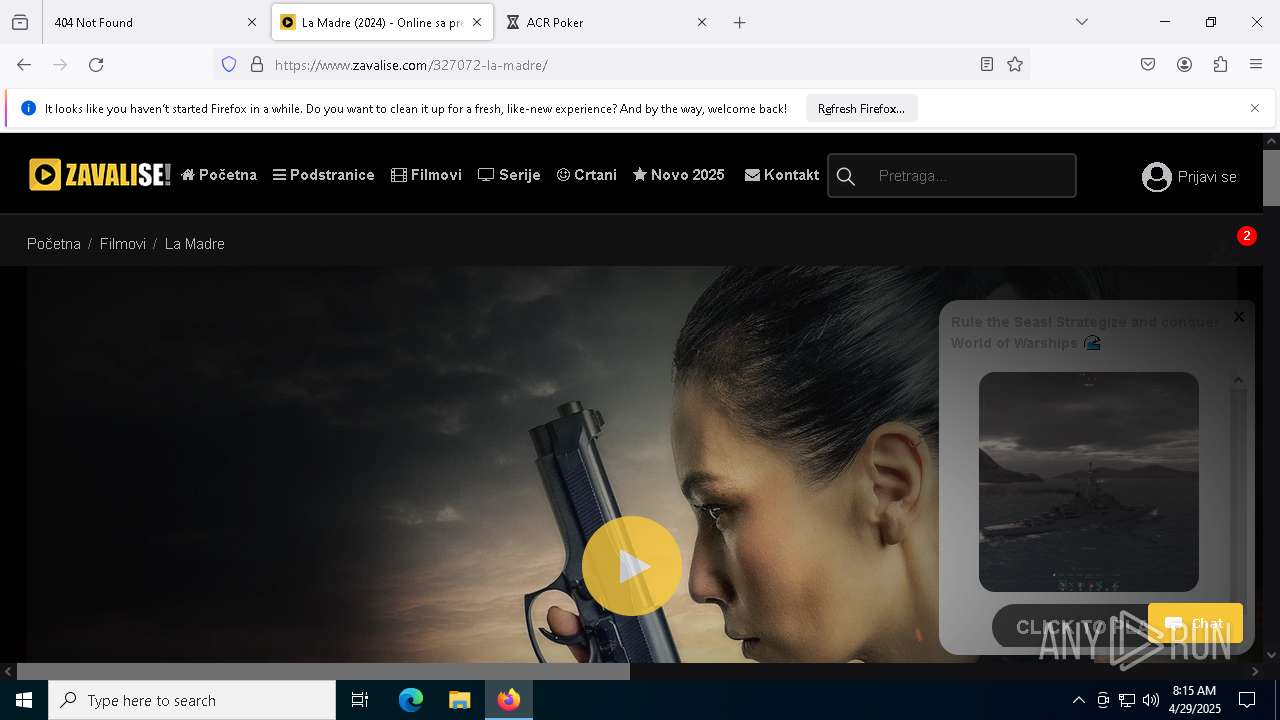The width and height of the screenshot is (1280, 720).
Task: Open Task View on the taskbar
Action: (360, 700)
